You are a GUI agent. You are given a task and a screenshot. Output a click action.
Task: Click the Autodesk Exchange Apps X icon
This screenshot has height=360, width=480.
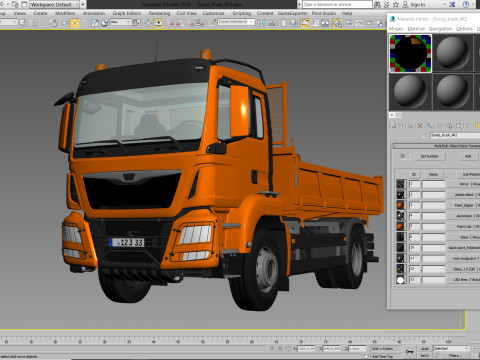pyautogui.click(x=452, y=4)
